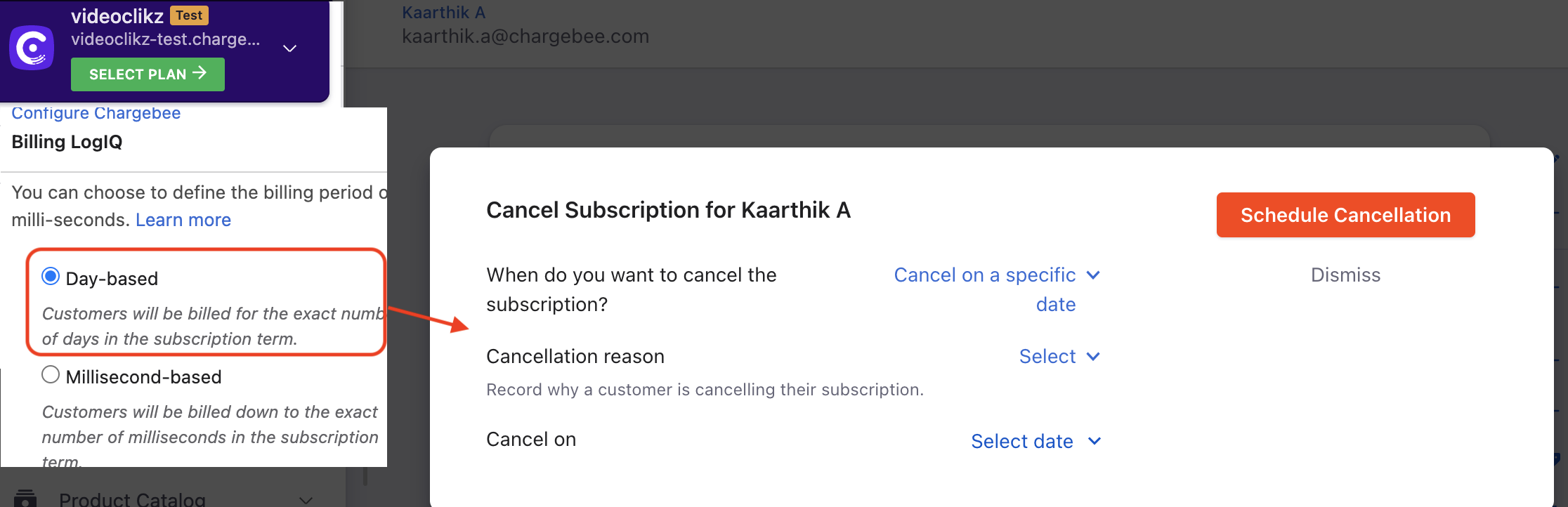Click the Product Catalog sidebar icon
The width and height of the screenshot is (1568, 507).
(x=25, y=498)
